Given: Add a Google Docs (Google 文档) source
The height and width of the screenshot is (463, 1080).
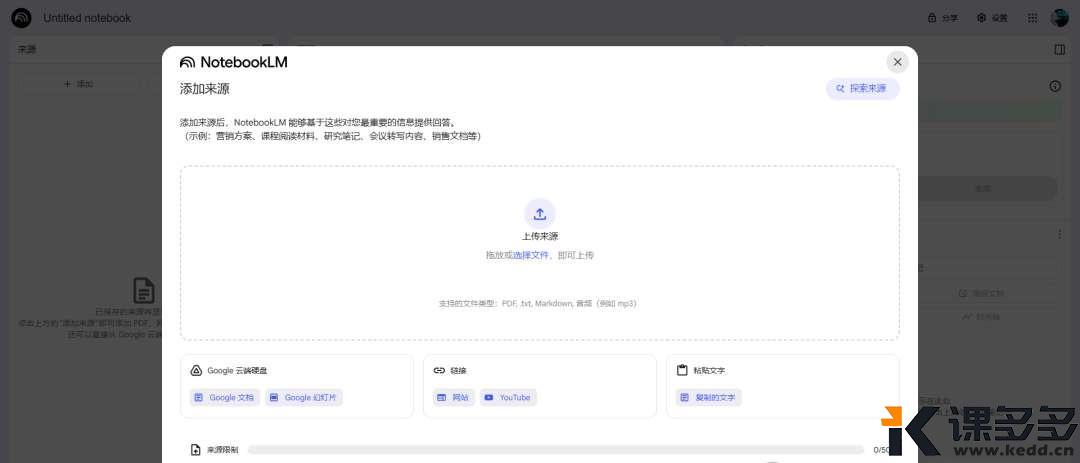Looking at the screenshot, I should [x=225, y=398].
